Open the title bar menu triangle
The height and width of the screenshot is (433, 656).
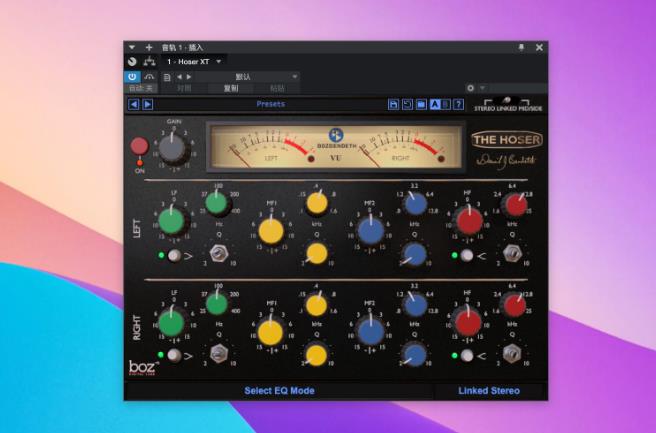click(131, 47)
